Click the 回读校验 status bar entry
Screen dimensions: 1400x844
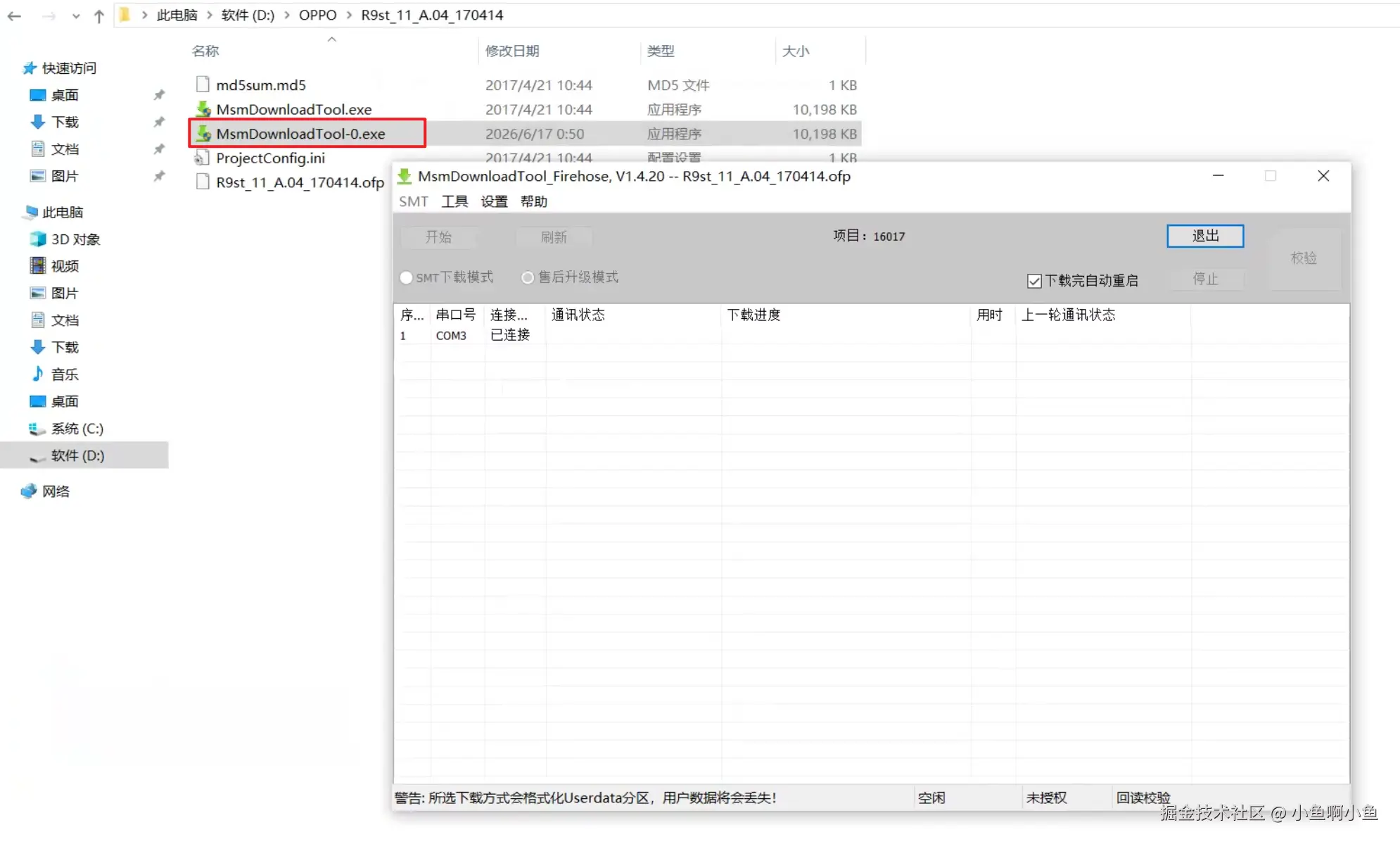pos(1143,798)
